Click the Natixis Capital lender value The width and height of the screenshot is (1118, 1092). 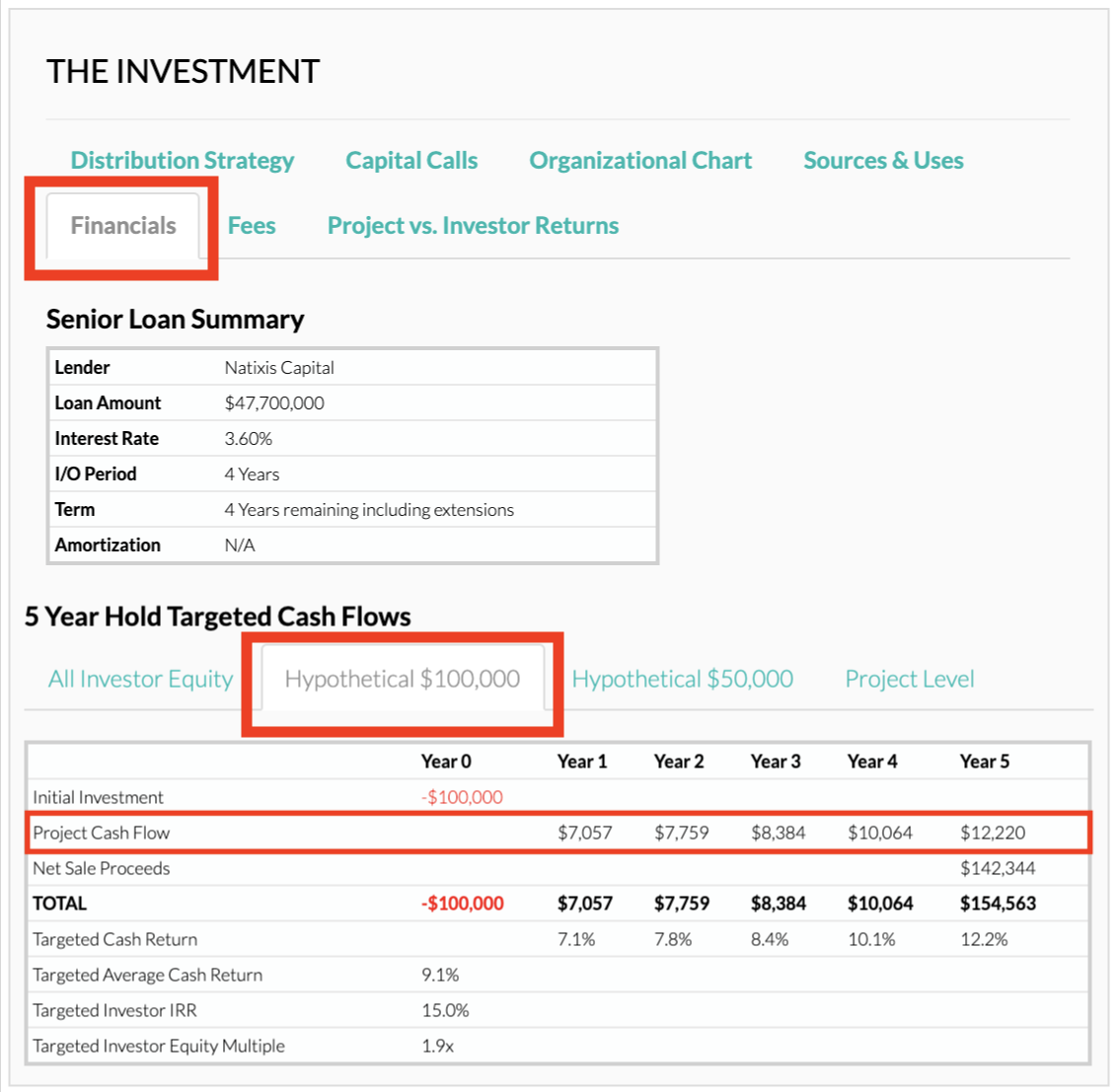pyautogui.click(x=279, y=368)
